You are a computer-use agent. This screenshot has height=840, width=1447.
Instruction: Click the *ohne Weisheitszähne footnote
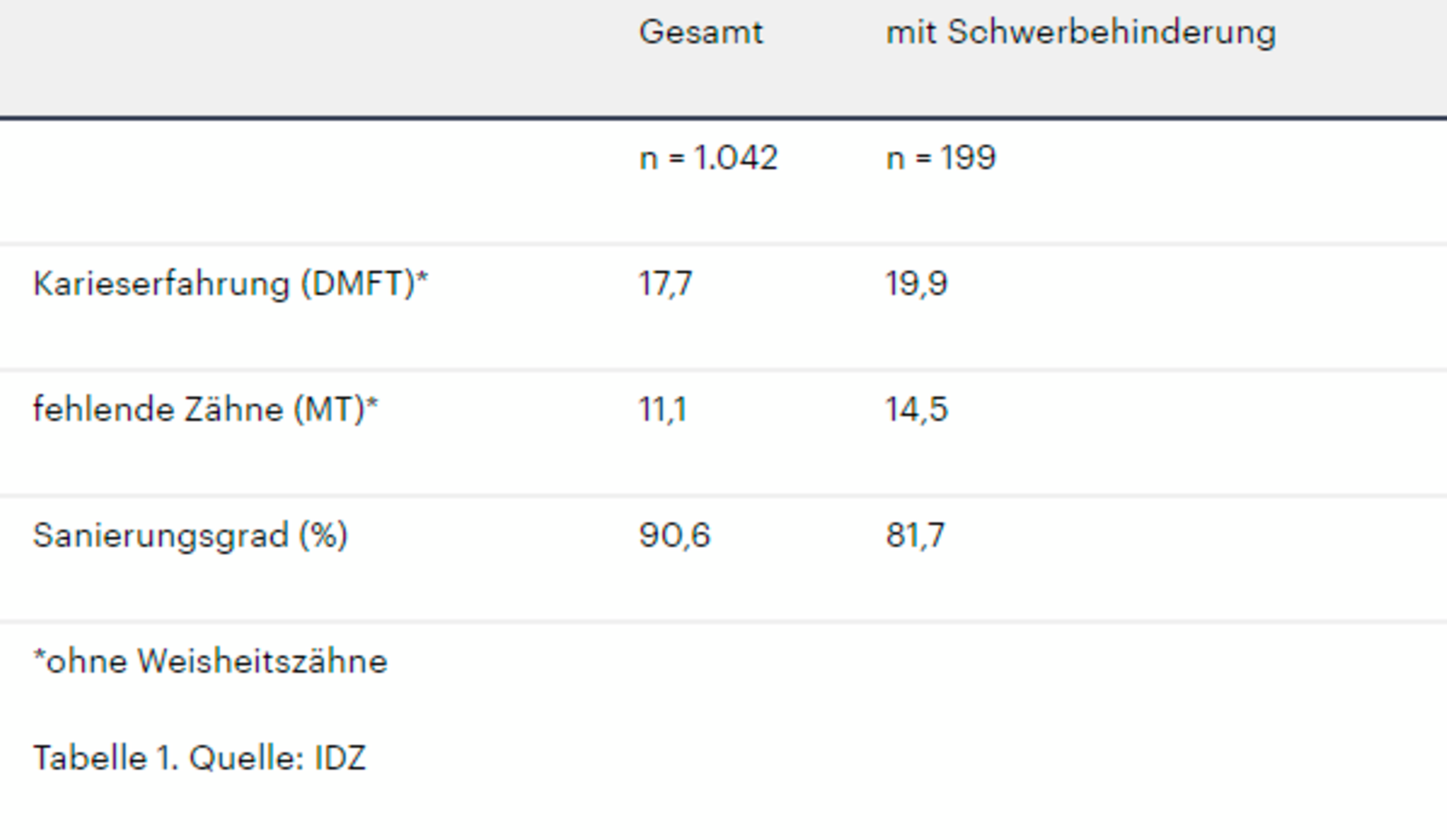210,661
